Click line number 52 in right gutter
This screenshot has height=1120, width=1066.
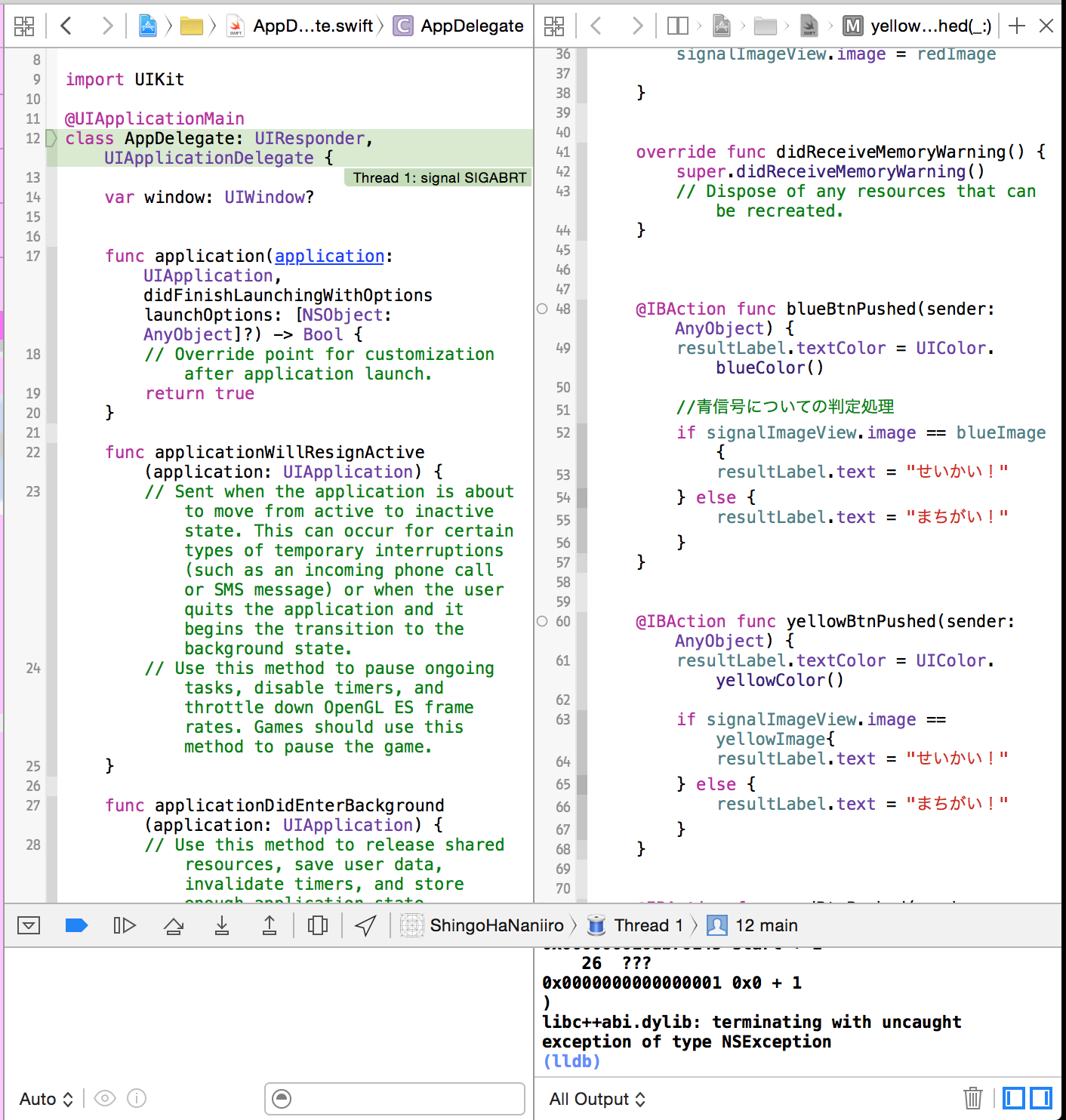pos(563,432)
